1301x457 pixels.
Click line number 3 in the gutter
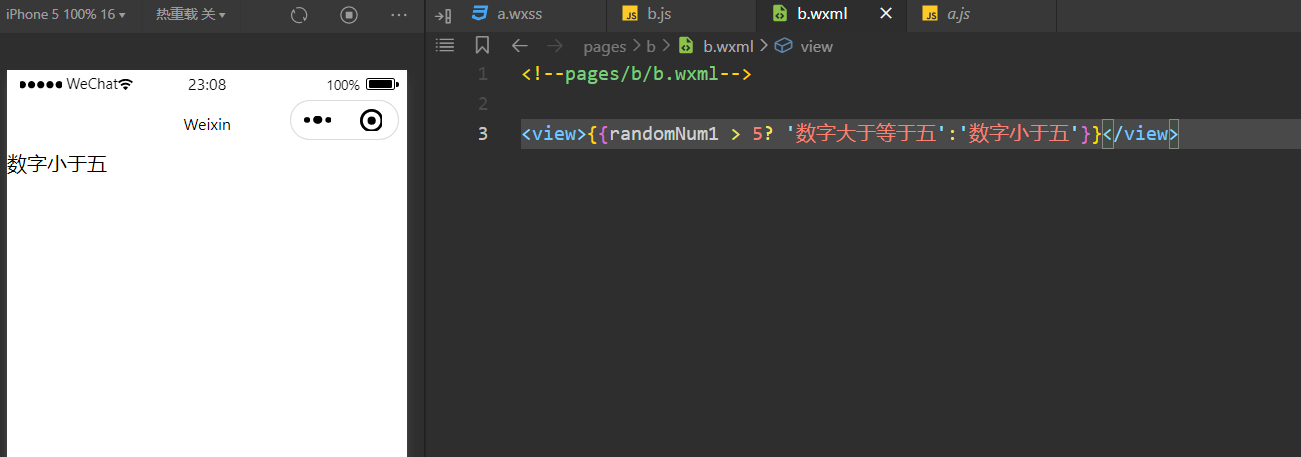[x=483, y=134]
